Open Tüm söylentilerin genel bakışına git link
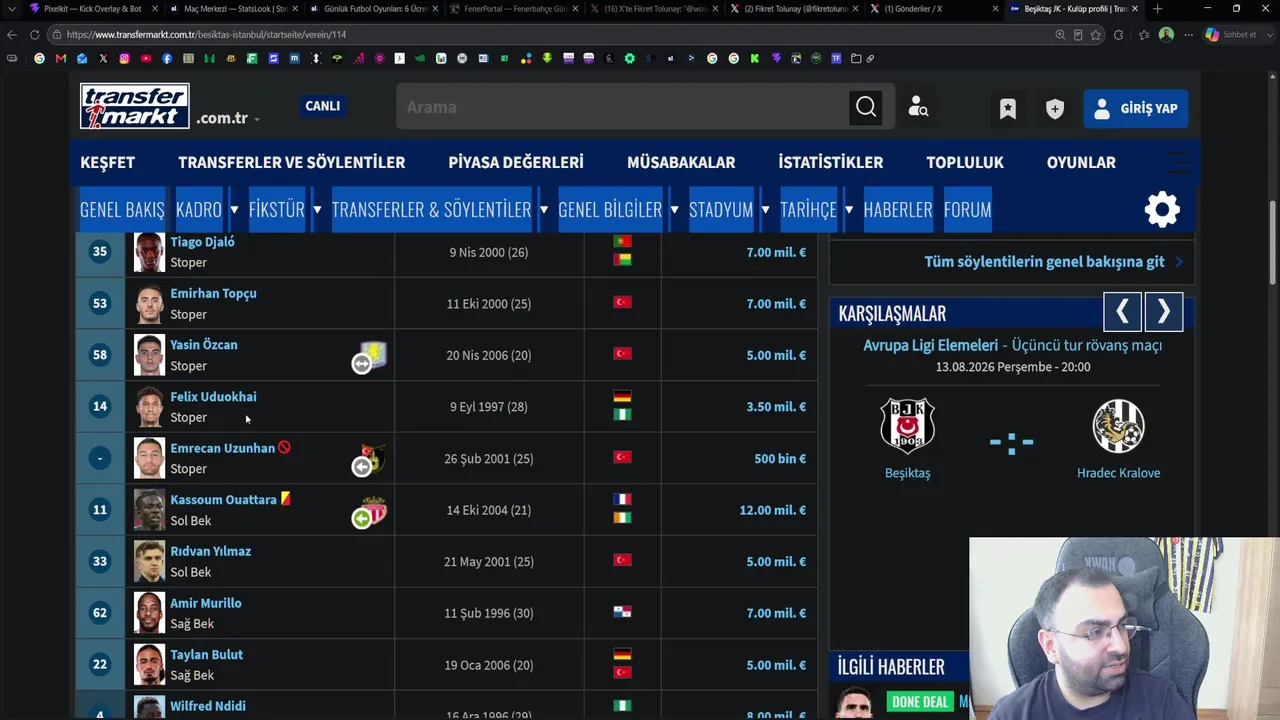Screen dimensions: 1280x720 (x=1053, y=262)
